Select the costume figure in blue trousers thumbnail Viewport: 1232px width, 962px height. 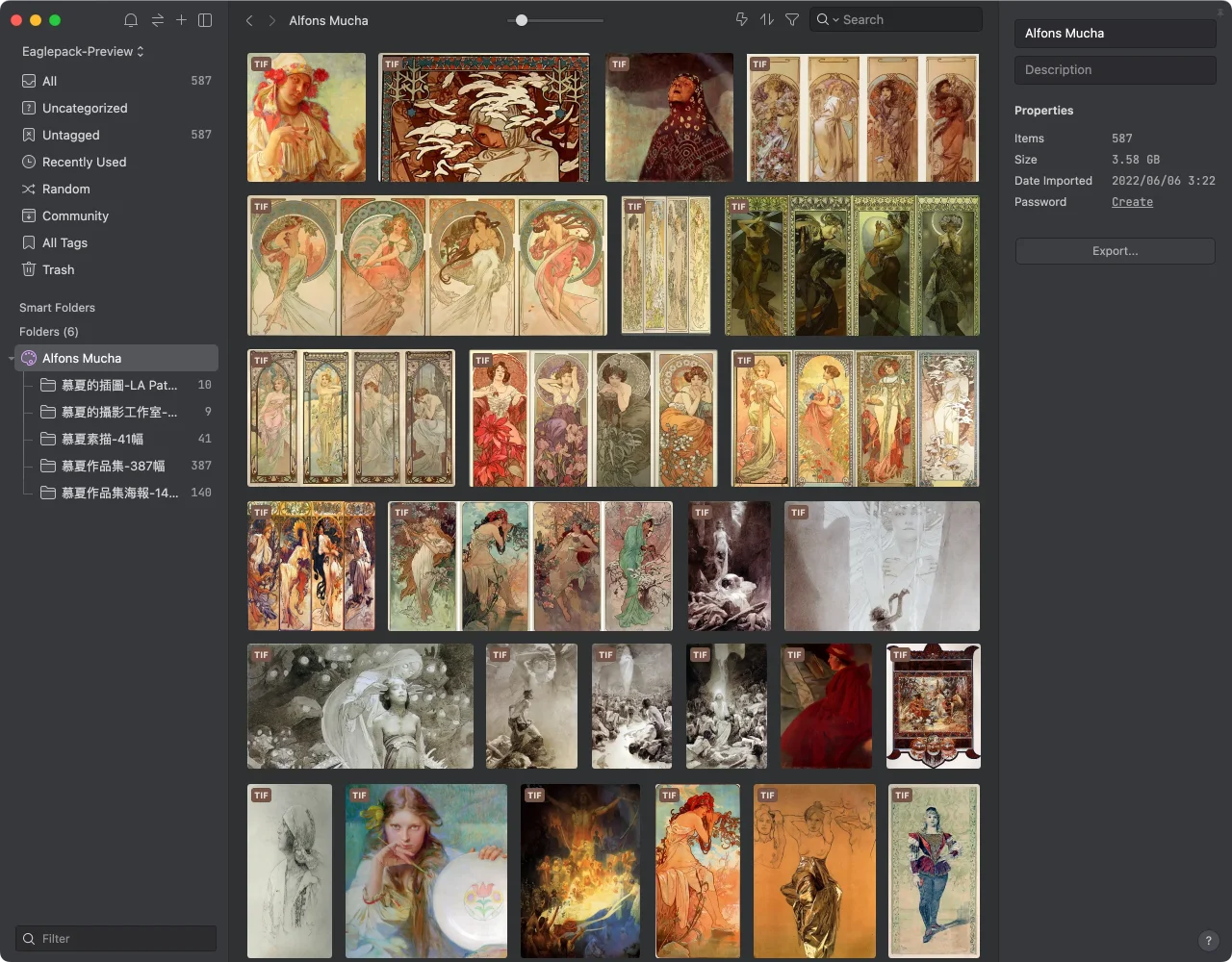click(935, 871)
